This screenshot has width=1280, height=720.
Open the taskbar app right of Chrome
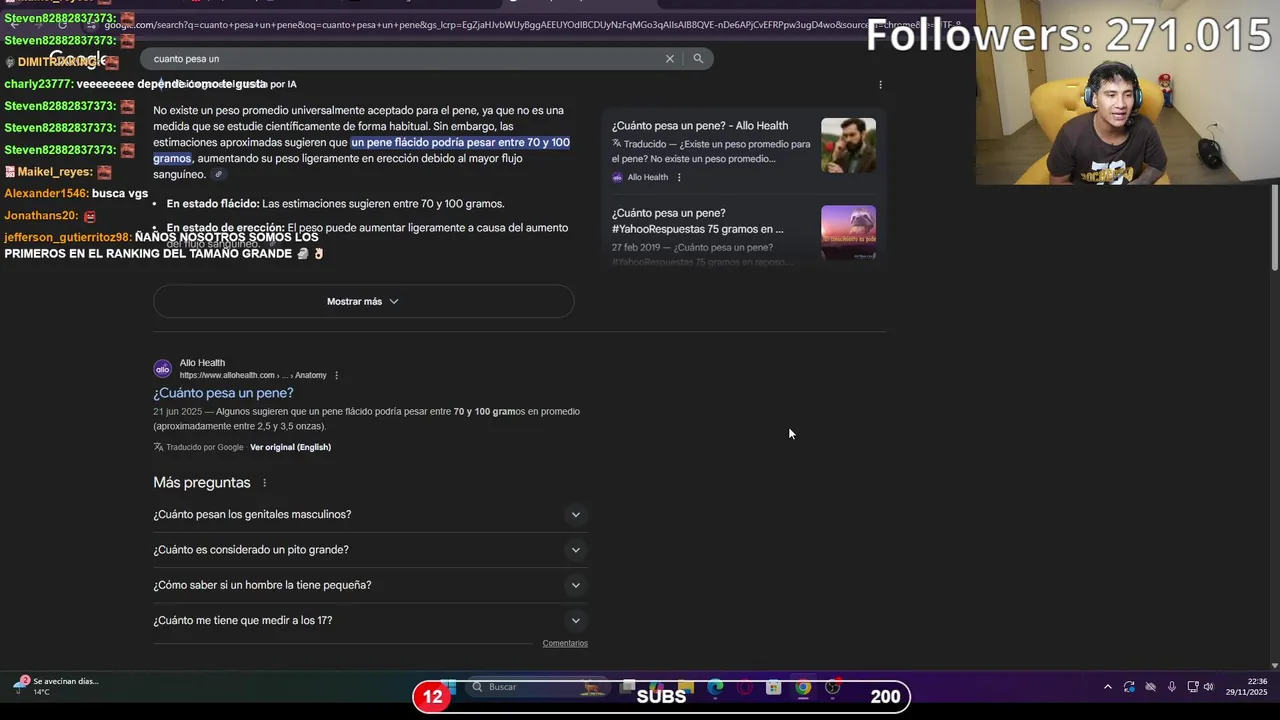click(x=832, y=687)
